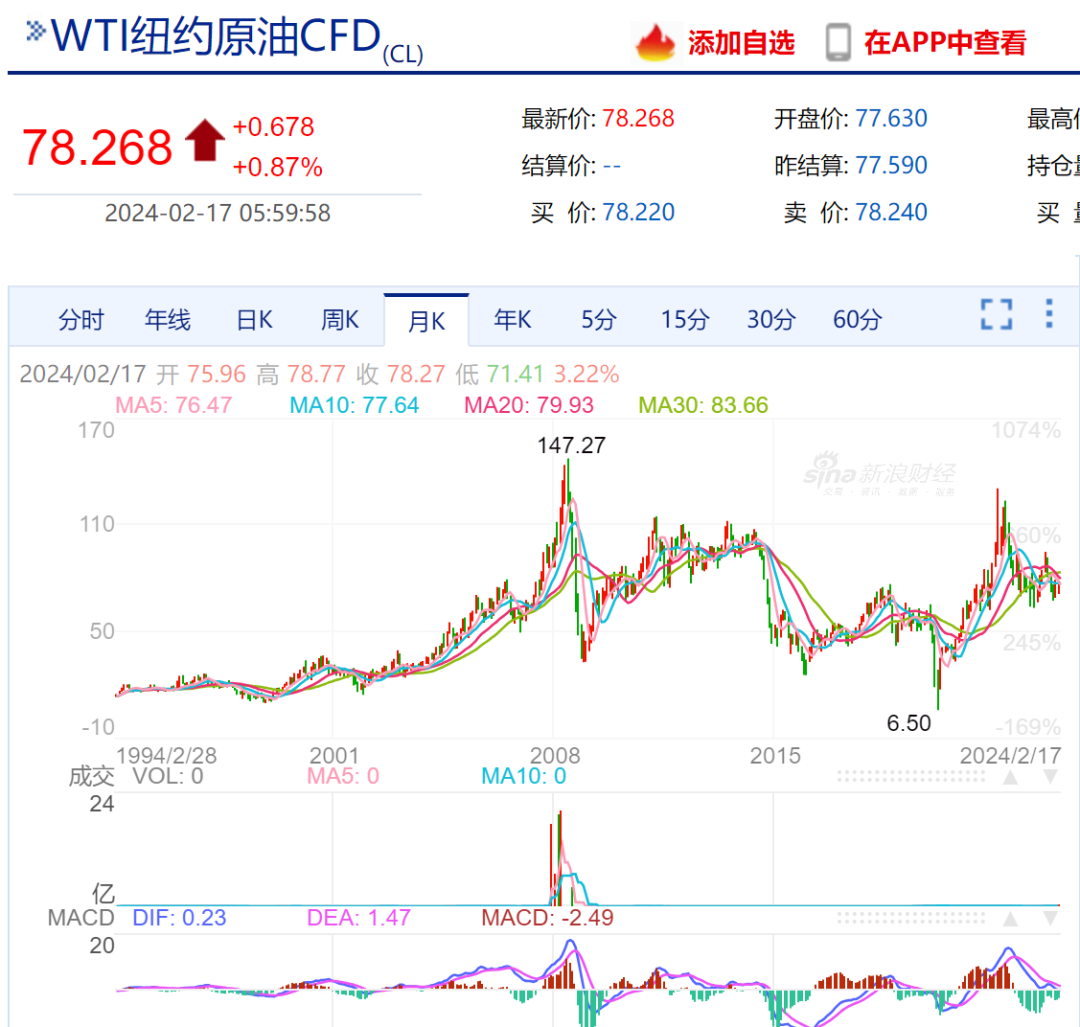Click the up arrow in volume panel
Image resolution: width=1080 pixels, height=1027 pixels.
[x=1011, y=778]
